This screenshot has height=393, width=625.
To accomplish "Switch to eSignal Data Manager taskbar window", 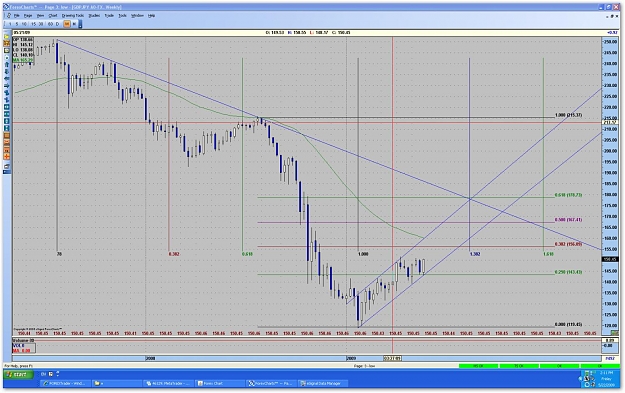I will coord(324,383).
